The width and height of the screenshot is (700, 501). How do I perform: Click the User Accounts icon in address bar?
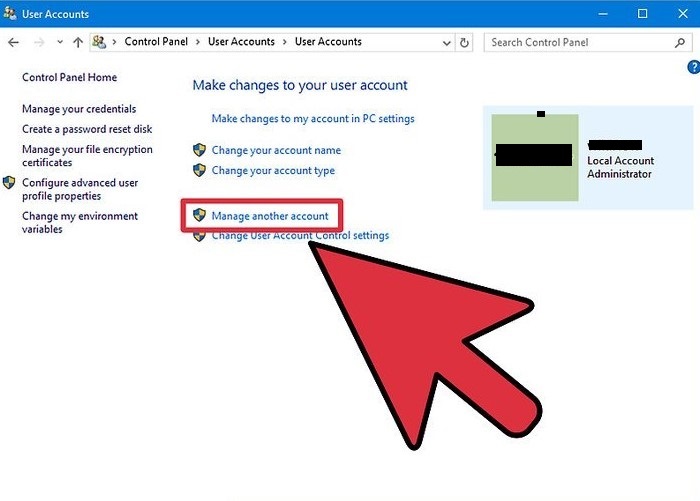tap(99, 42)
